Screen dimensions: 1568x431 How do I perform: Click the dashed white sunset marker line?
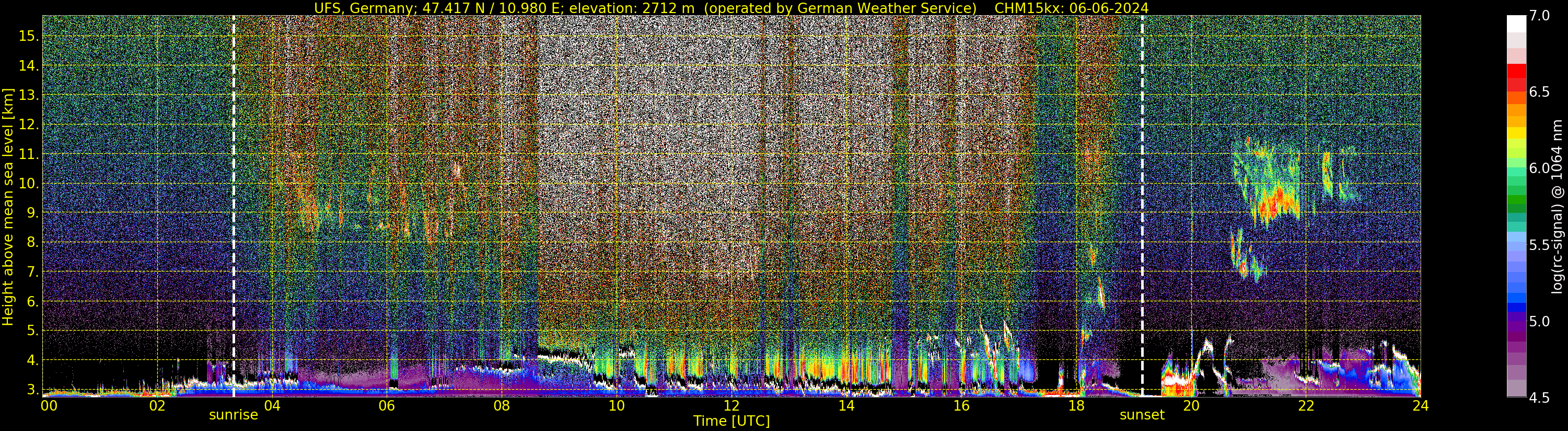(1142, 206)
